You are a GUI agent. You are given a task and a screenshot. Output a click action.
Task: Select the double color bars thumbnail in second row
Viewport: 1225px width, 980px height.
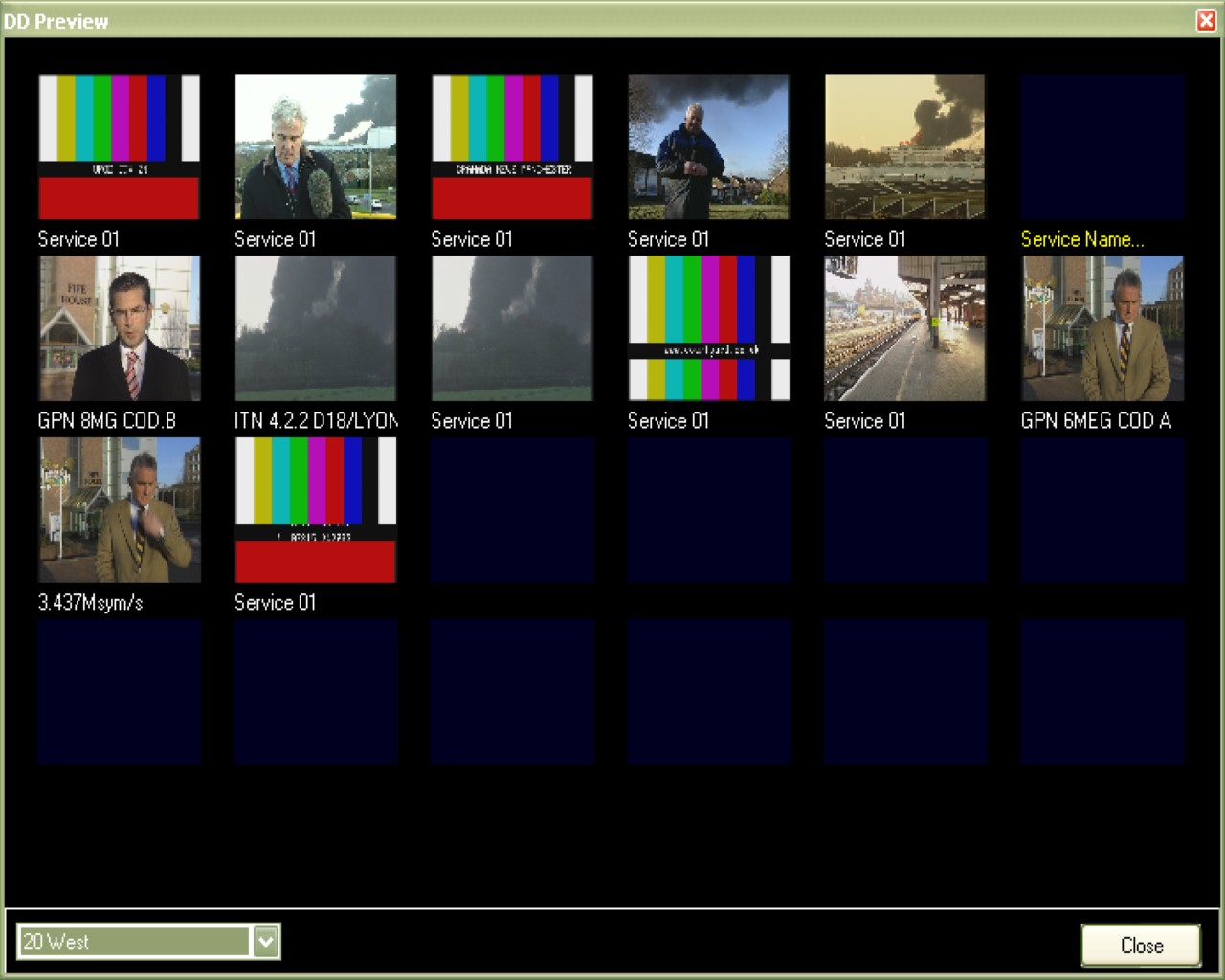point(708,328)
